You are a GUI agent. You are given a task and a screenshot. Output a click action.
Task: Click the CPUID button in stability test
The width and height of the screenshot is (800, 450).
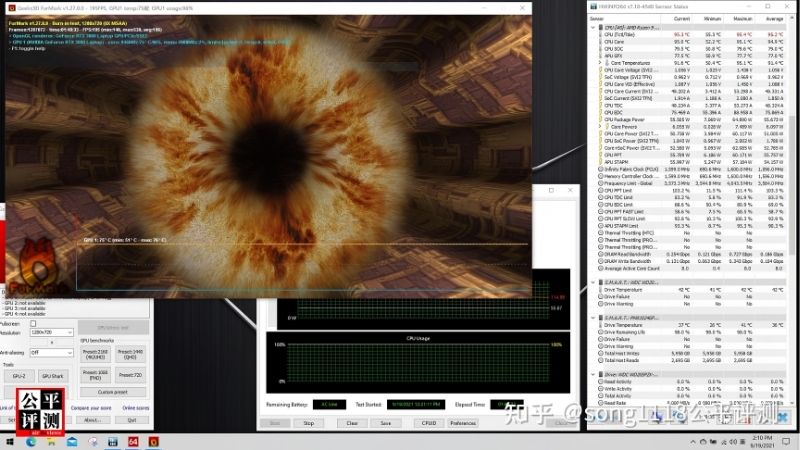coord(429,423)
